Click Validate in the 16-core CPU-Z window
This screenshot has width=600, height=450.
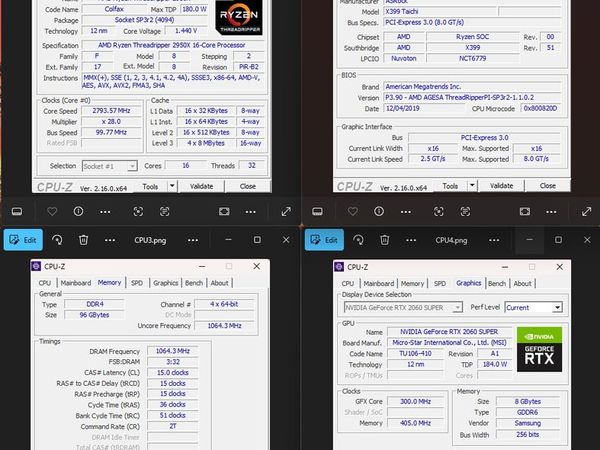[x=202, y=186]
